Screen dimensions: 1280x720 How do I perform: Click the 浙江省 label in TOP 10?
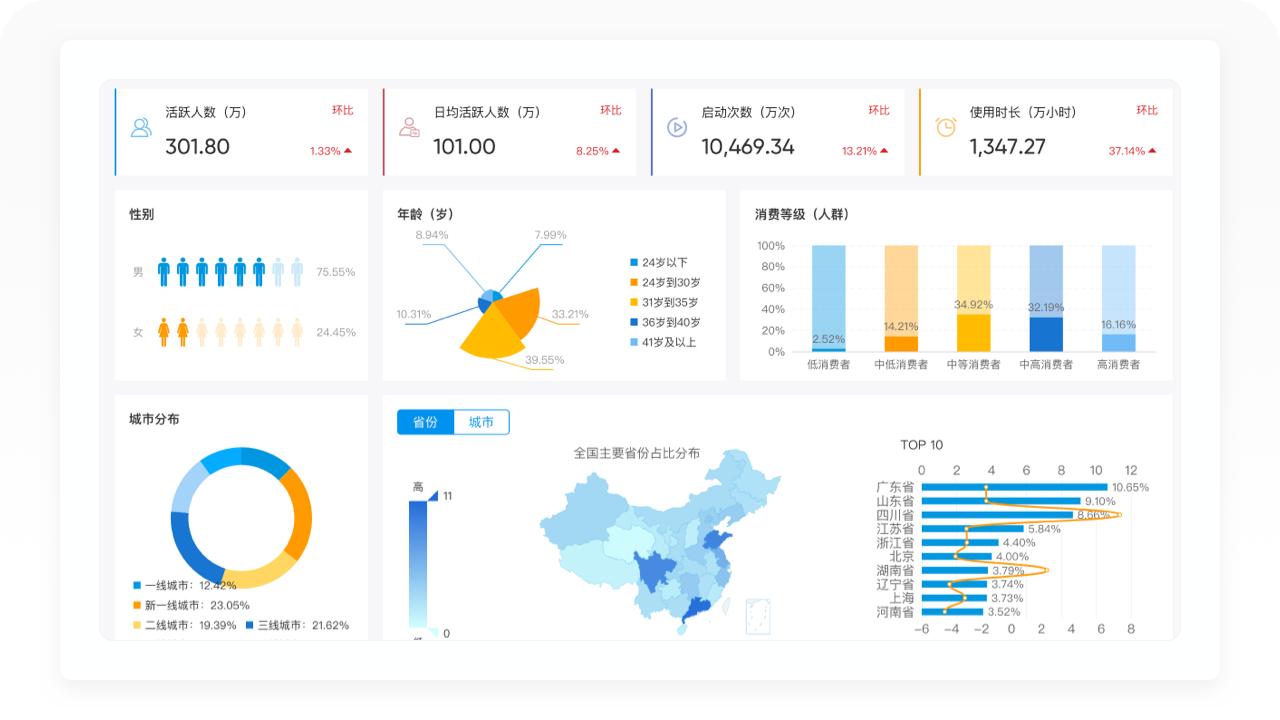tap(895, 543)
